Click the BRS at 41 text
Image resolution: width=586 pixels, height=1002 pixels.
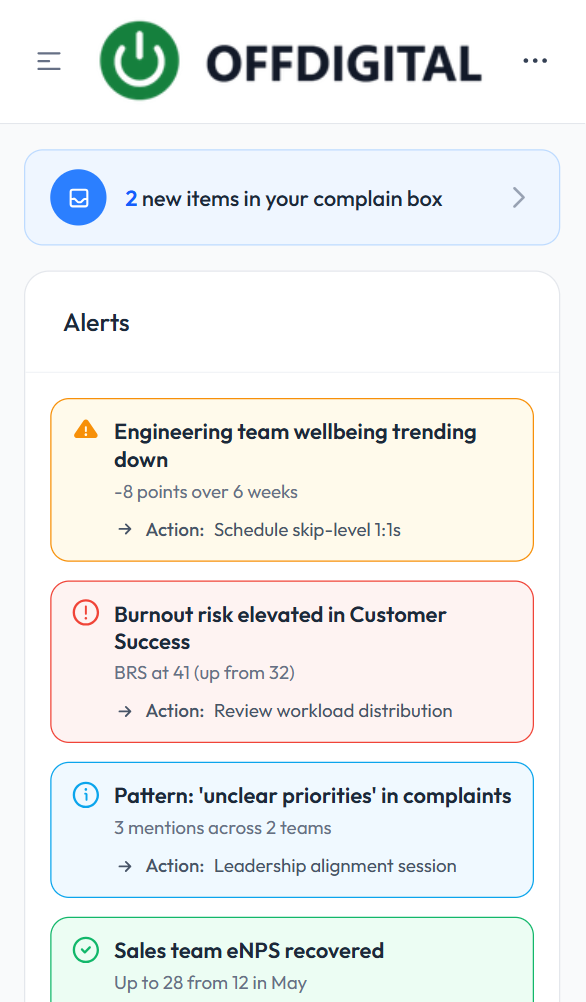coord(205,672)
